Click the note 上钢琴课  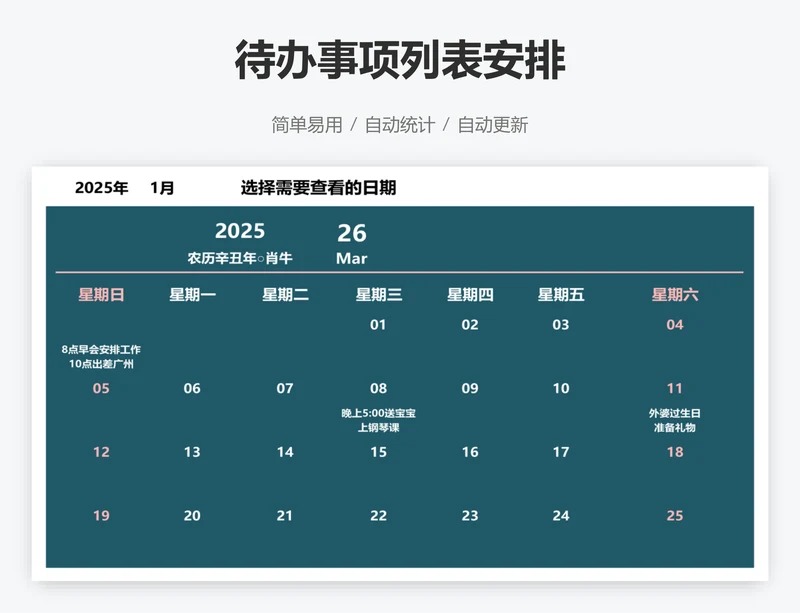click(x=379, y=428)
